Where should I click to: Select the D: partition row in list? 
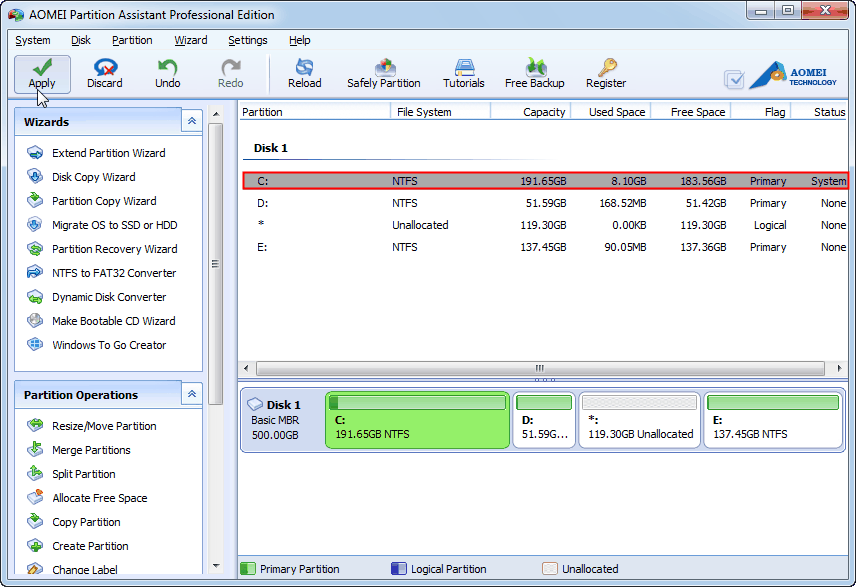tap(546, 203)
